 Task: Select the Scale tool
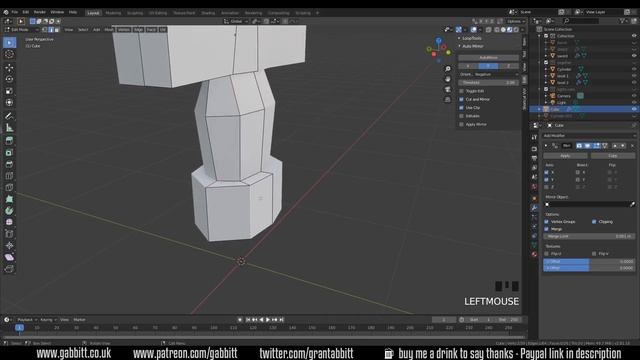pyautogui.click(x=9, y=91)
